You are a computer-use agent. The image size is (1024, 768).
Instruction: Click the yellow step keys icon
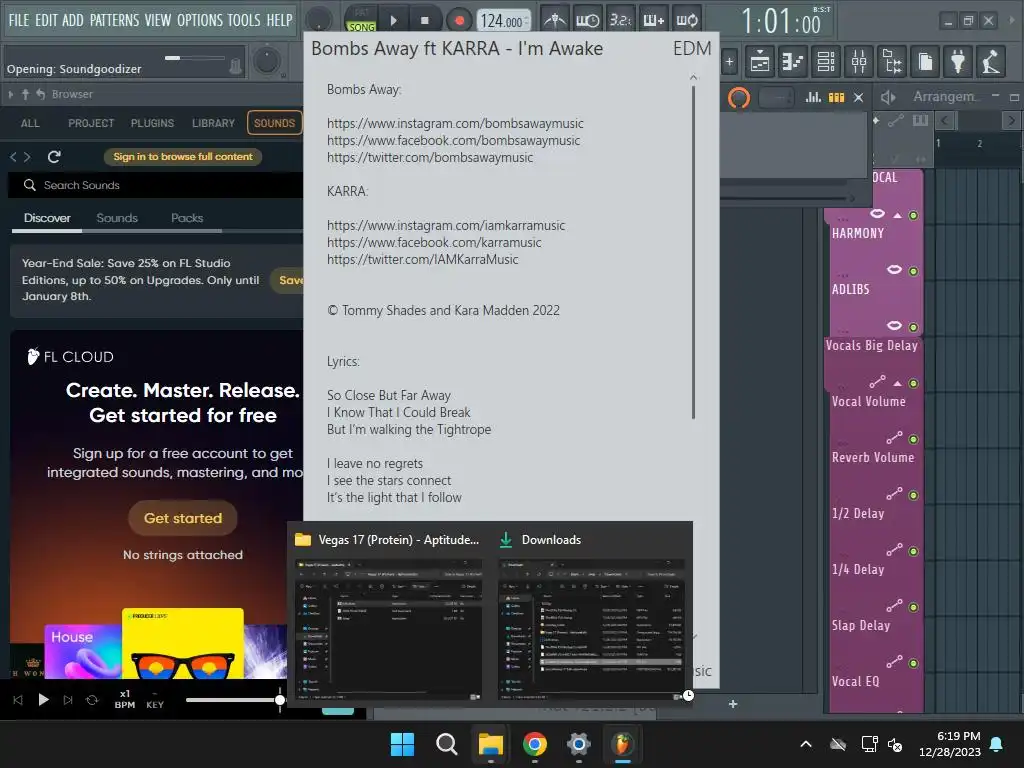[x=837, y=97]
